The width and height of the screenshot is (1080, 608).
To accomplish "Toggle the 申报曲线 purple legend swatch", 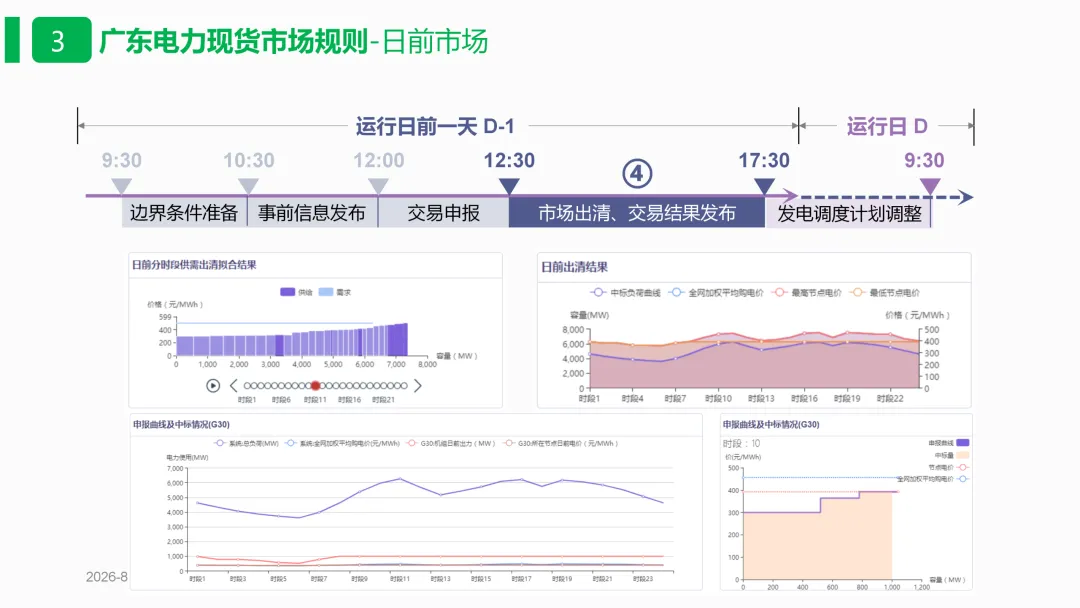I will [x=963, y=443].
